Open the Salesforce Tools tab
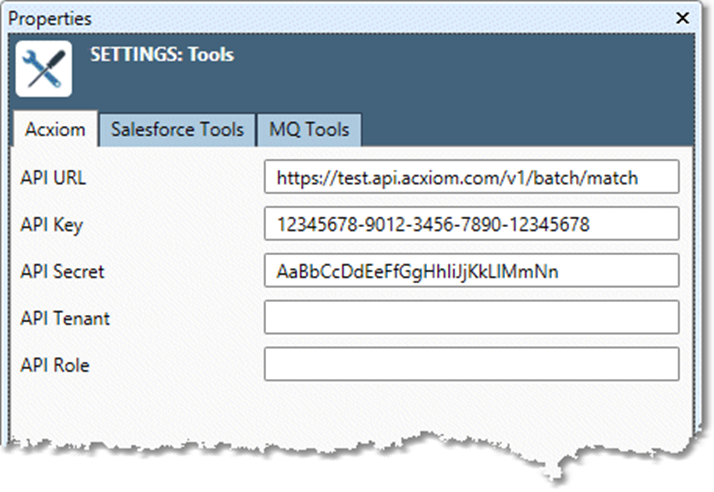714x492 pixels. point(177,129)
